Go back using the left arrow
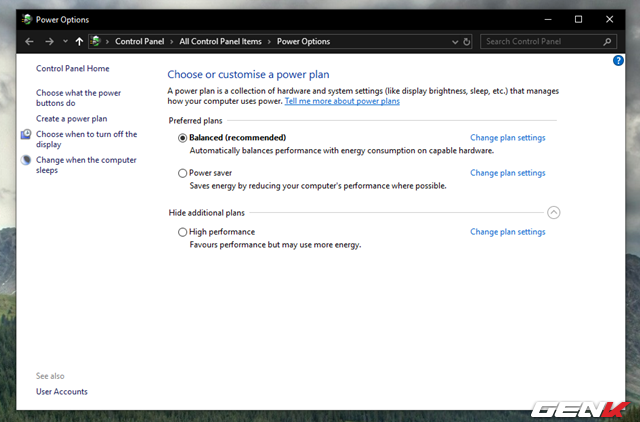 point(29,42)
